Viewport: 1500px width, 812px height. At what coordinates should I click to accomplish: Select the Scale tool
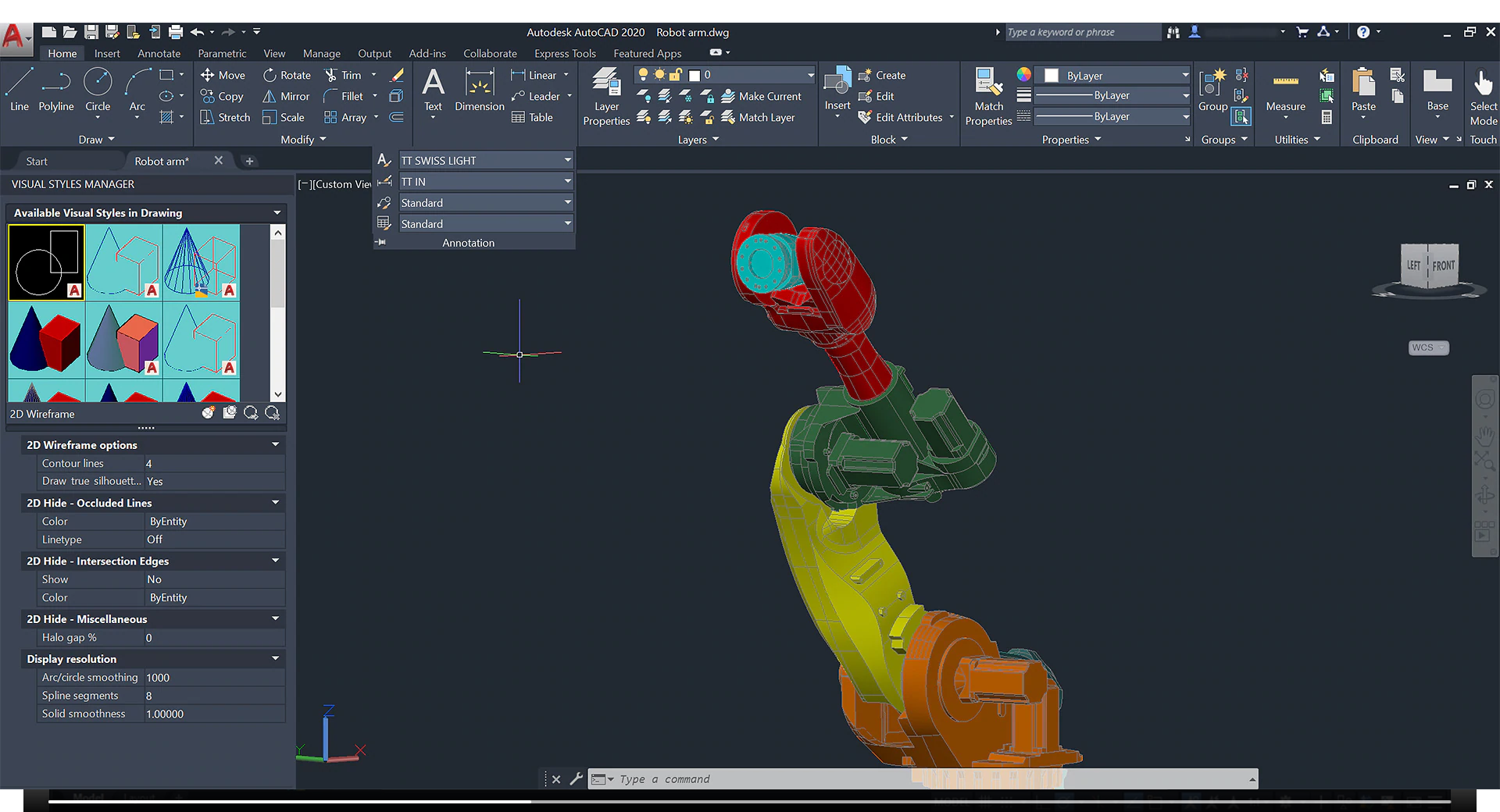(x=284, y=117)
